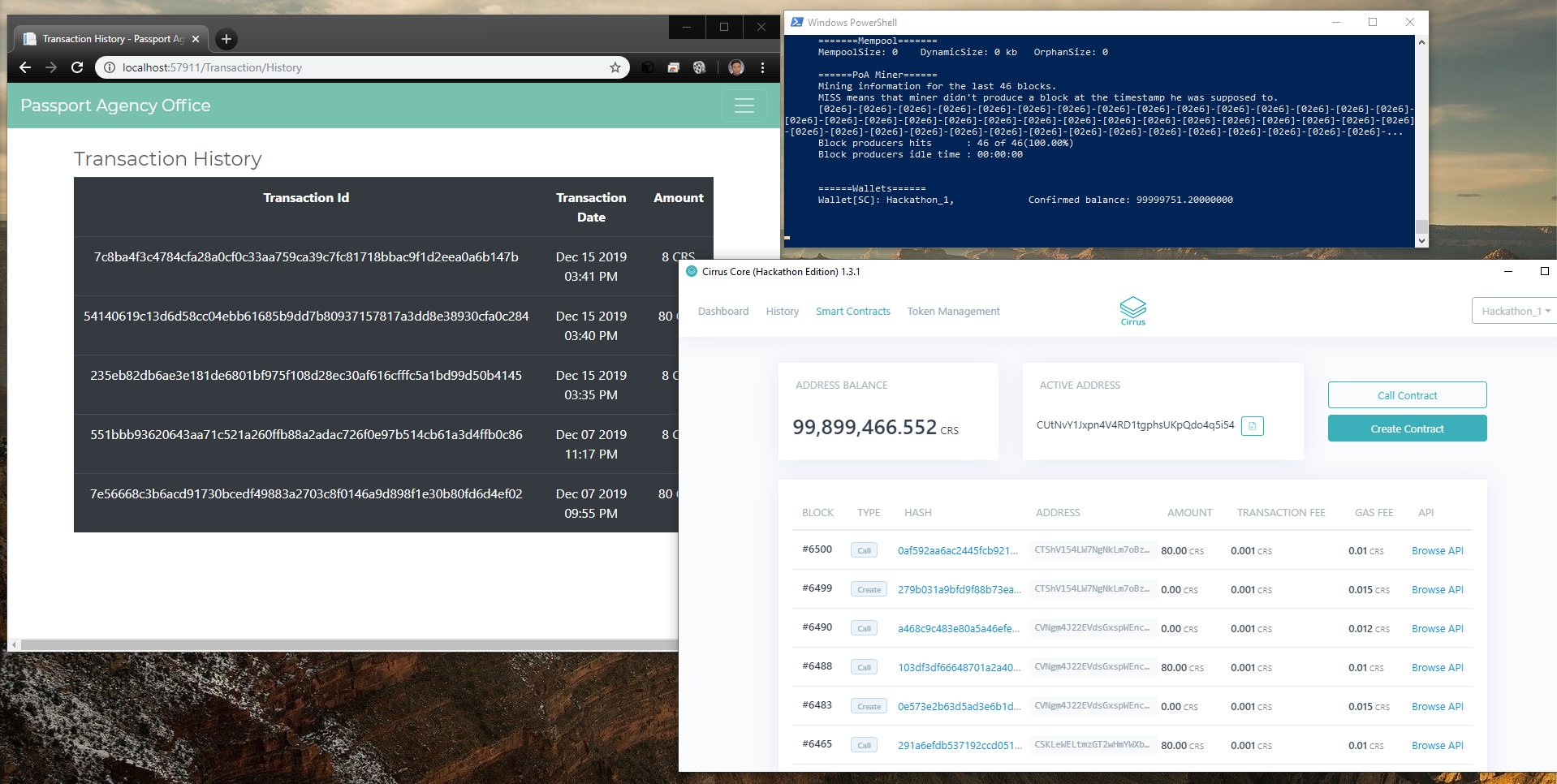Click the Call type badge on block #6490
The height and width of the screenshot is (784, 1557).
pos(864,629)
